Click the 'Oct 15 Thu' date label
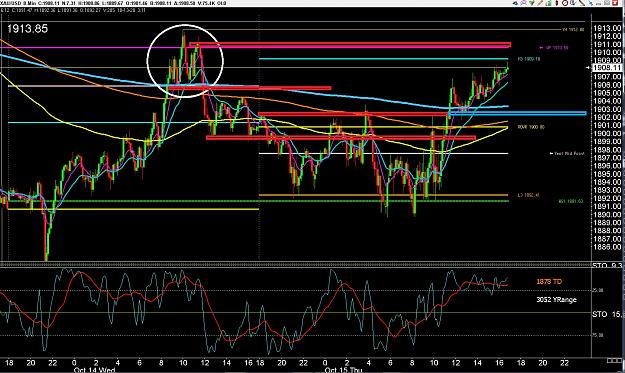The width and height of the screenshot is (625, 373). coord(343,370)
